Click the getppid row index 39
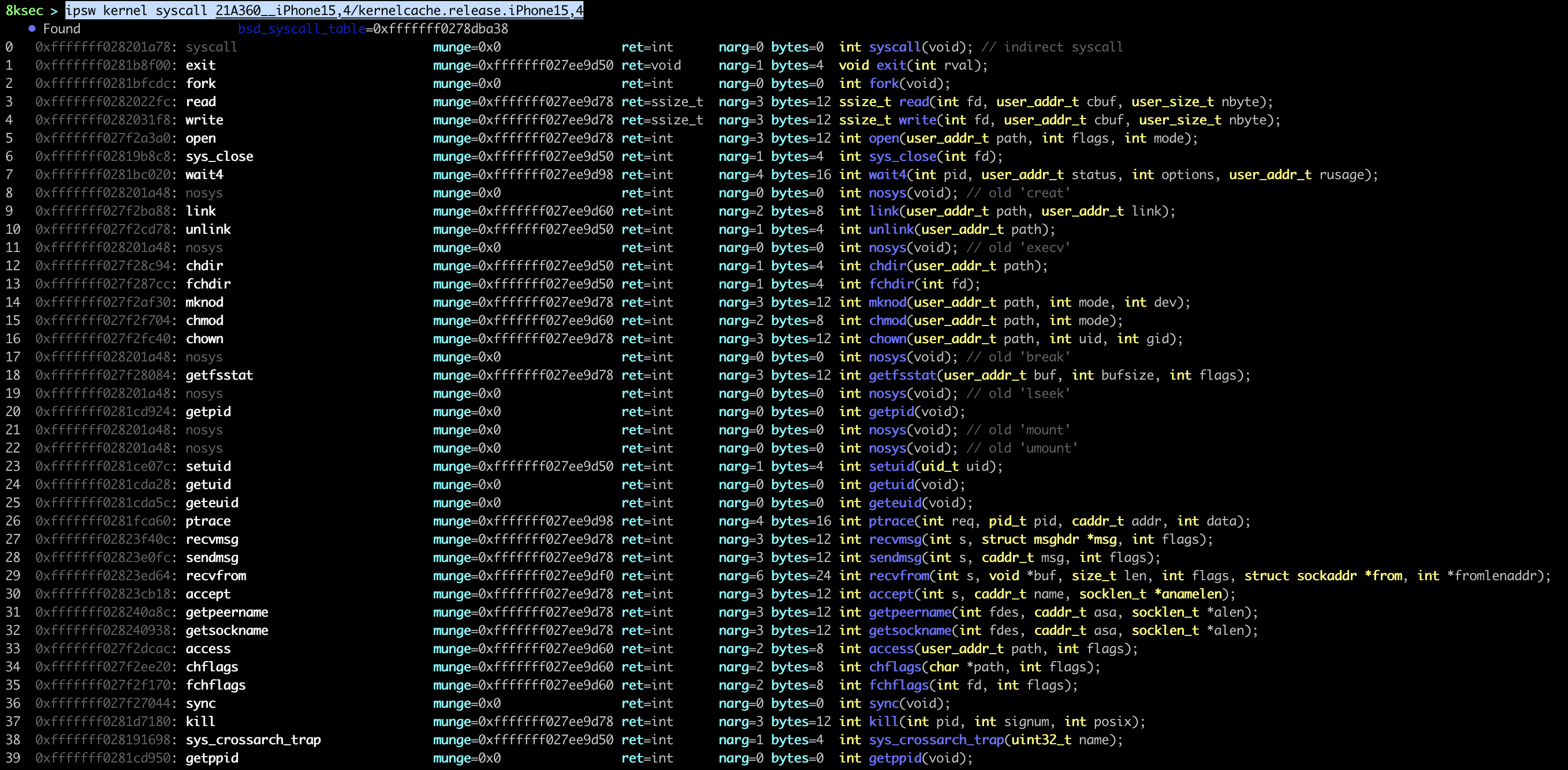 (13, 758)
